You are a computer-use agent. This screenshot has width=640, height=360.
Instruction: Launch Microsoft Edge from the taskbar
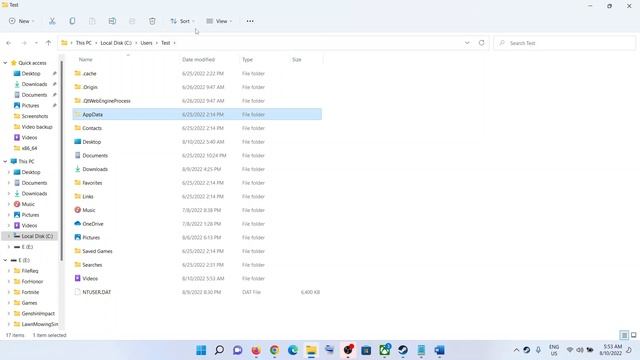(293, 350)
